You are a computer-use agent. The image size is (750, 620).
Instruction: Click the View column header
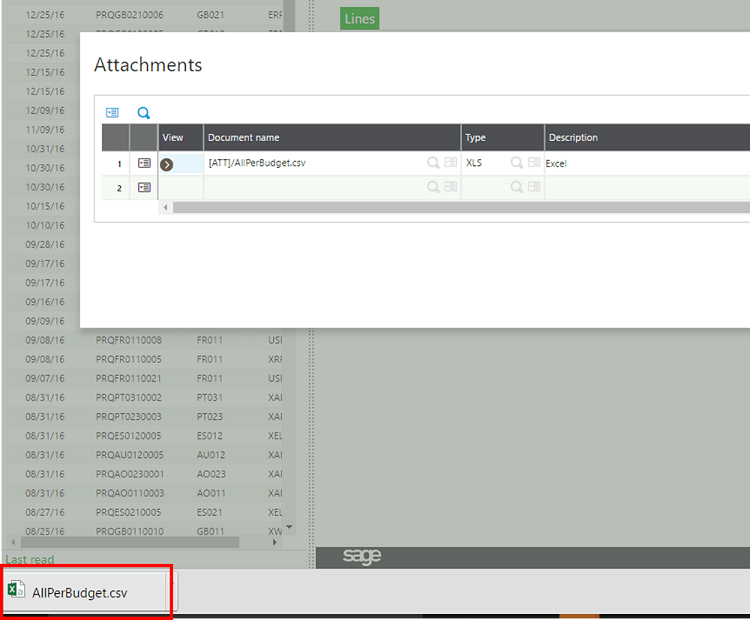tap(181, 138)
